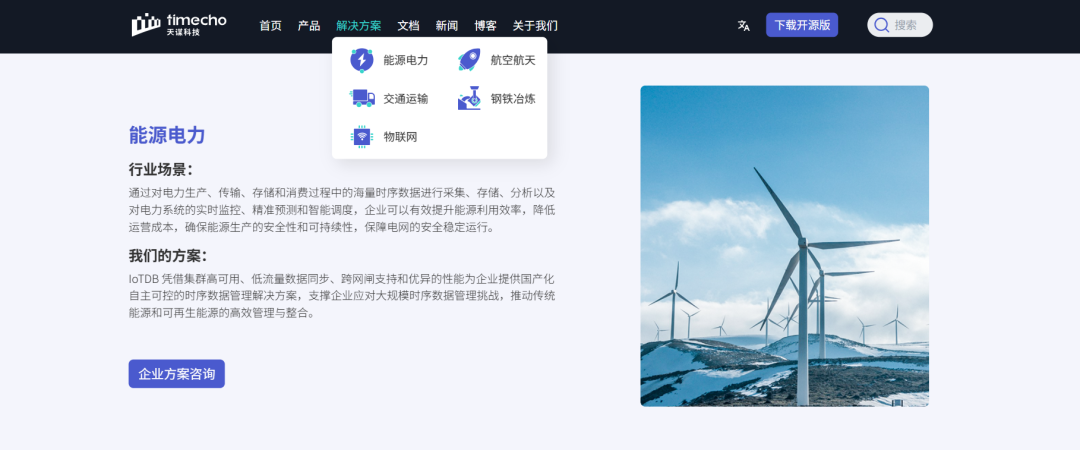This screenshot has height=450, width=1080.
Task: Click the 钢铁冶炼 smelting icon
Action: (x=469, y=99)
